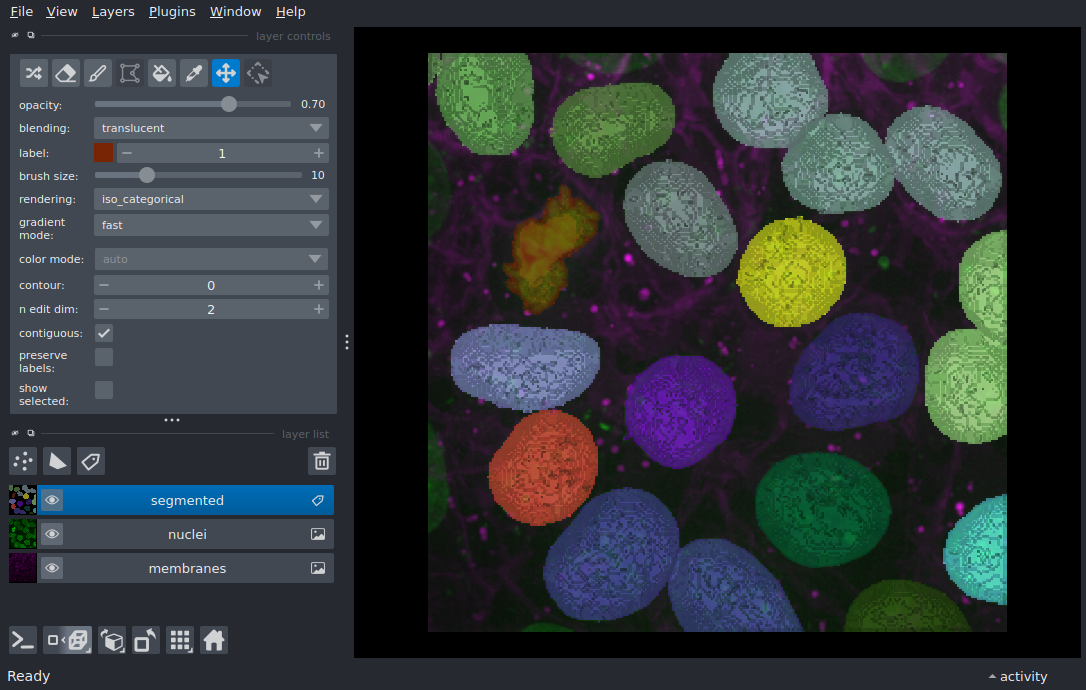This screenshot has width=1086, height=690.
Task: Shuffle the label colors
Action: click(x=34, y=73)
